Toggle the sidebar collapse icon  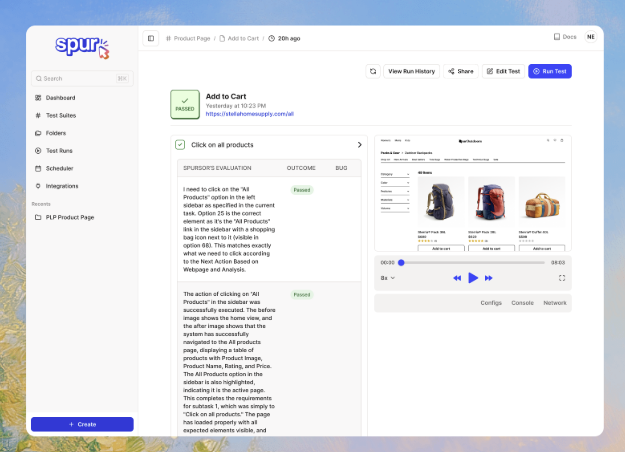(151, 38)
